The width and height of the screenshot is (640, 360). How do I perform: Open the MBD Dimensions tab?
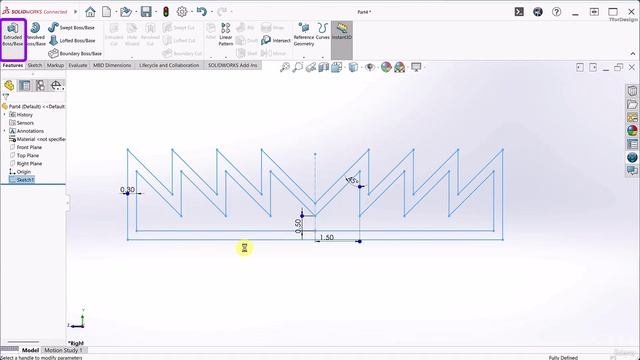tap(112, 65)
